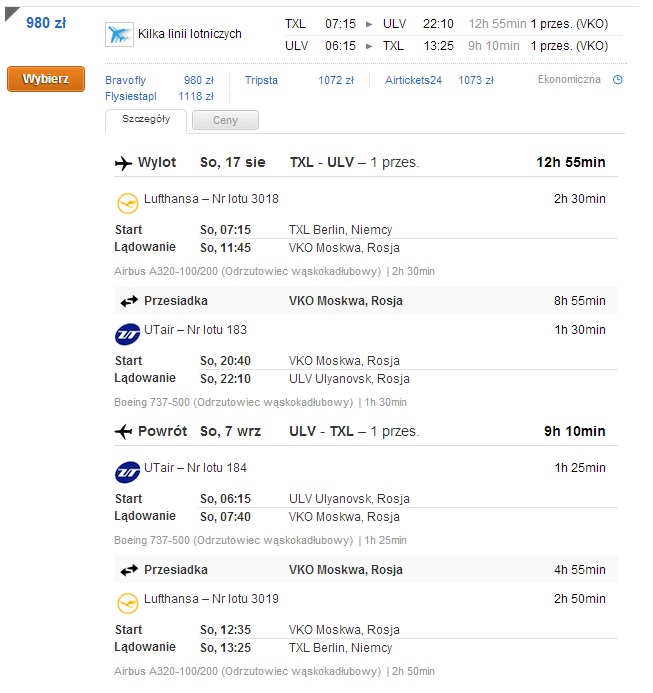Click Lufthansa logo for flight 3019
This screenshot has width=653, height=693.
pos(127,604)
